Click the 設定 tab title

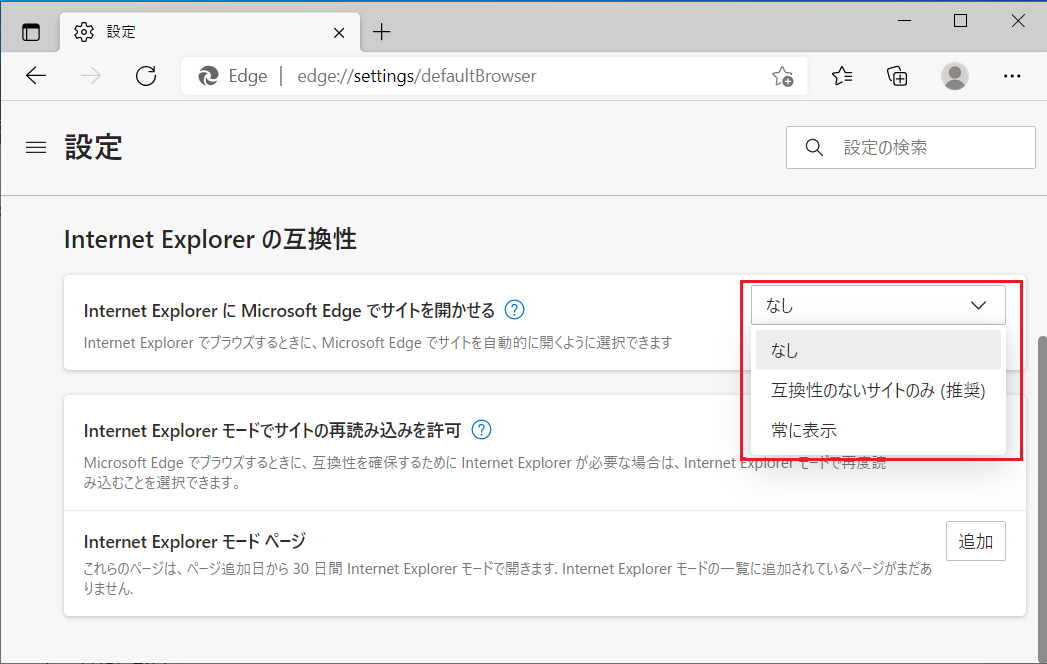(x=121, y=32)
